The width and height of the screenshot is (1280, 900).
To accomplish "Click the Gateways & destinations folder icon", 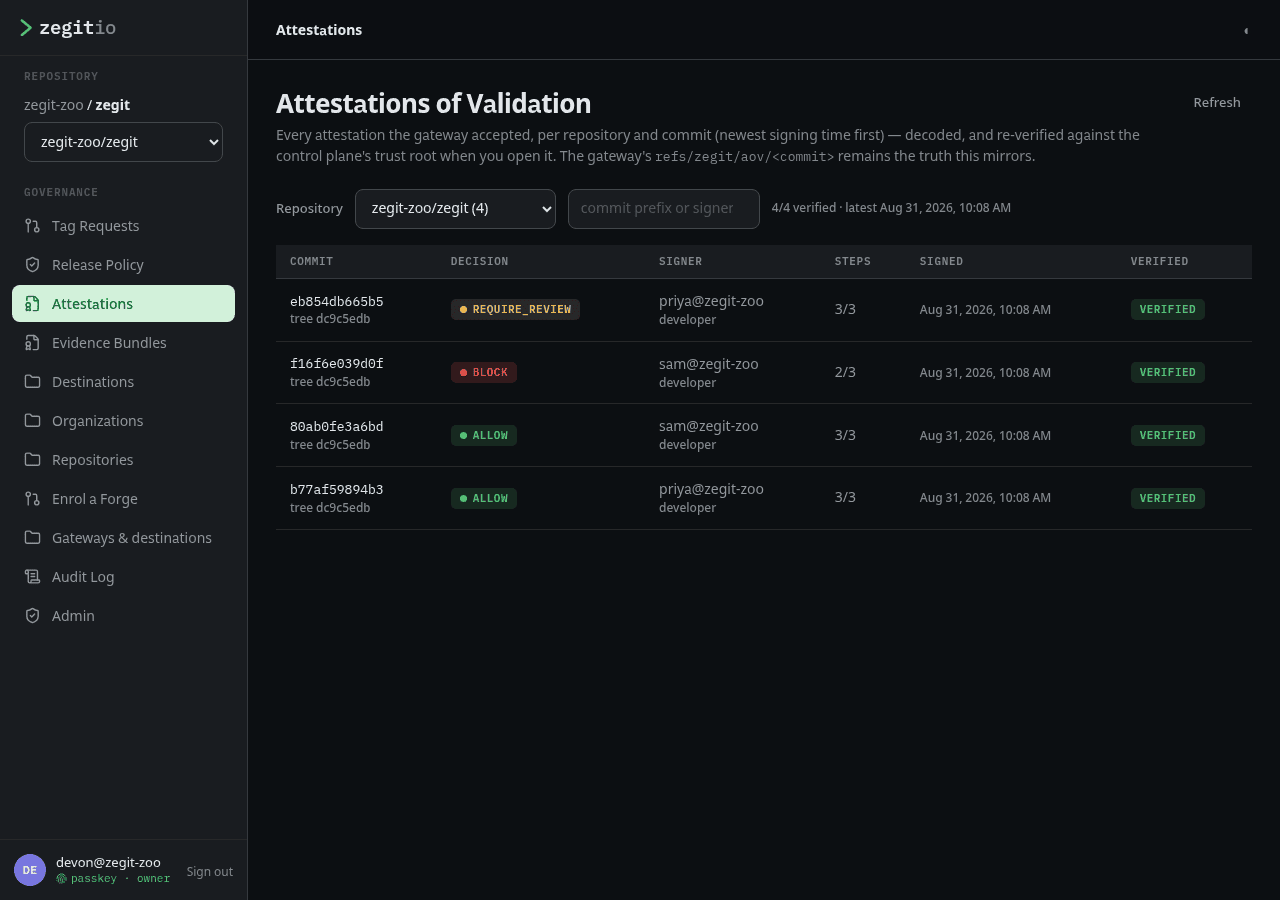I will coord(33,538).
